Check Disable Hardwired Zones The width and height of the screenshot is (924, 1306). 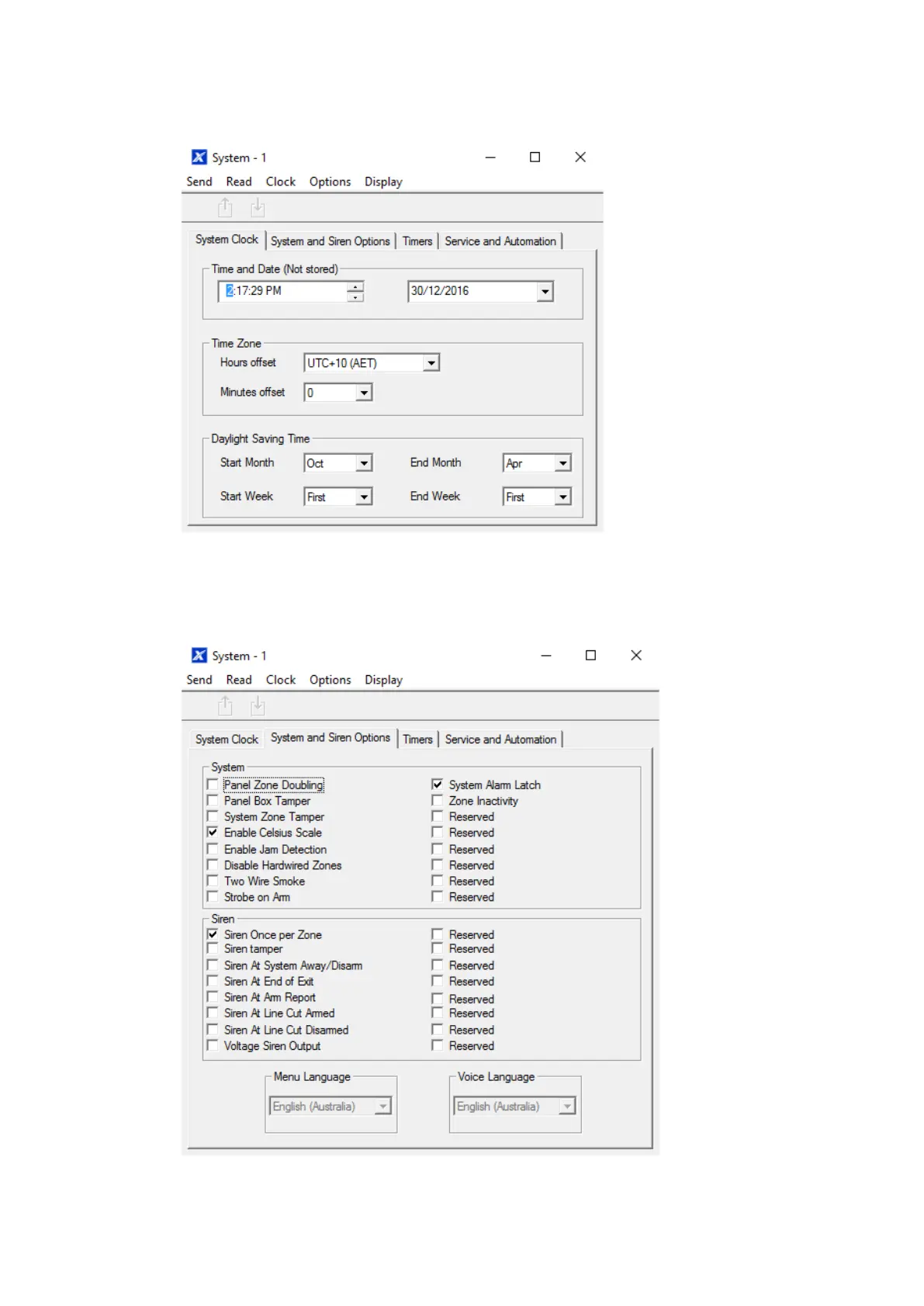213,864
